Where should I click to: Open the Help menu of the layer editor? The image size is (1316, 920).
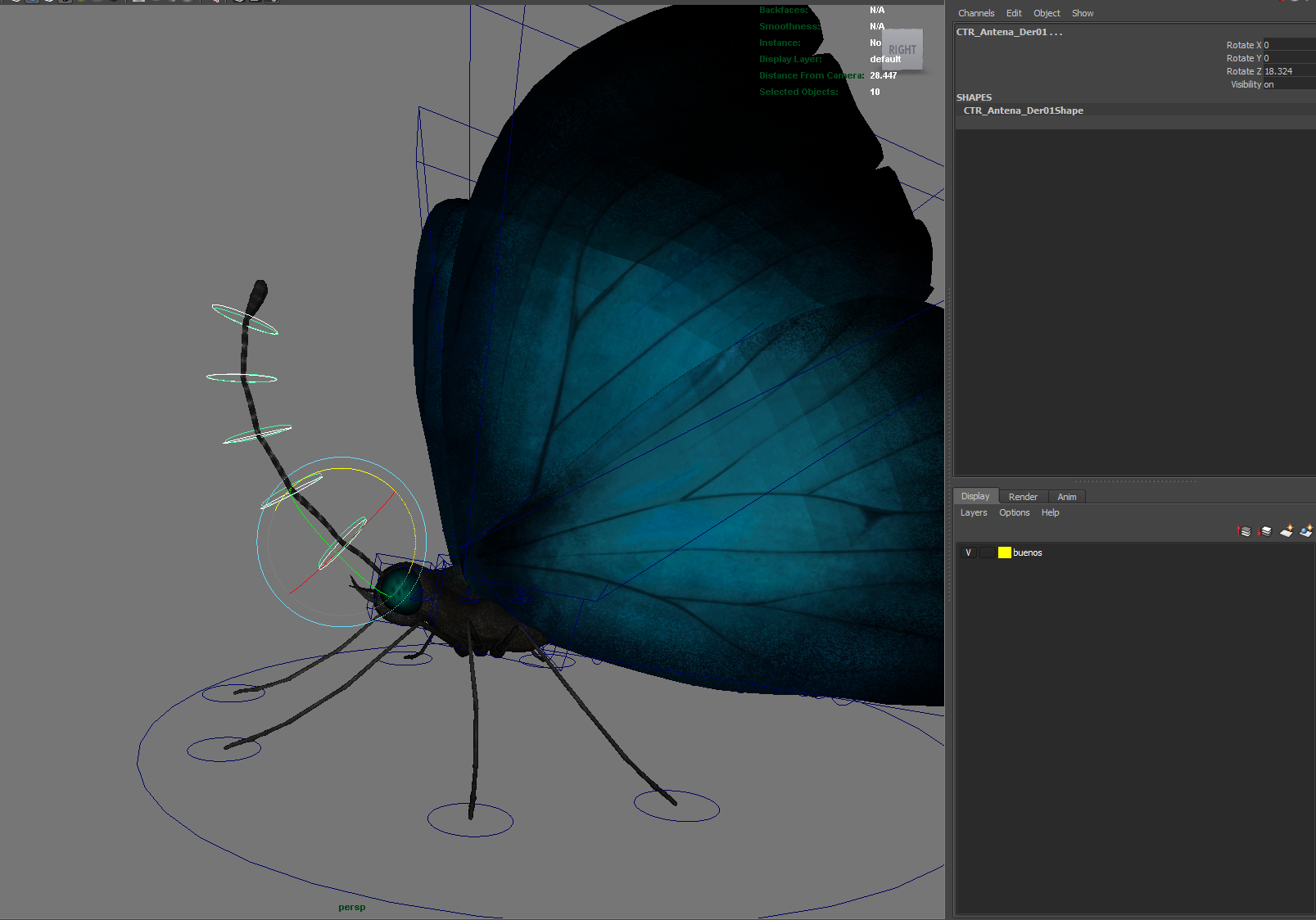[x=1050, y=512]
